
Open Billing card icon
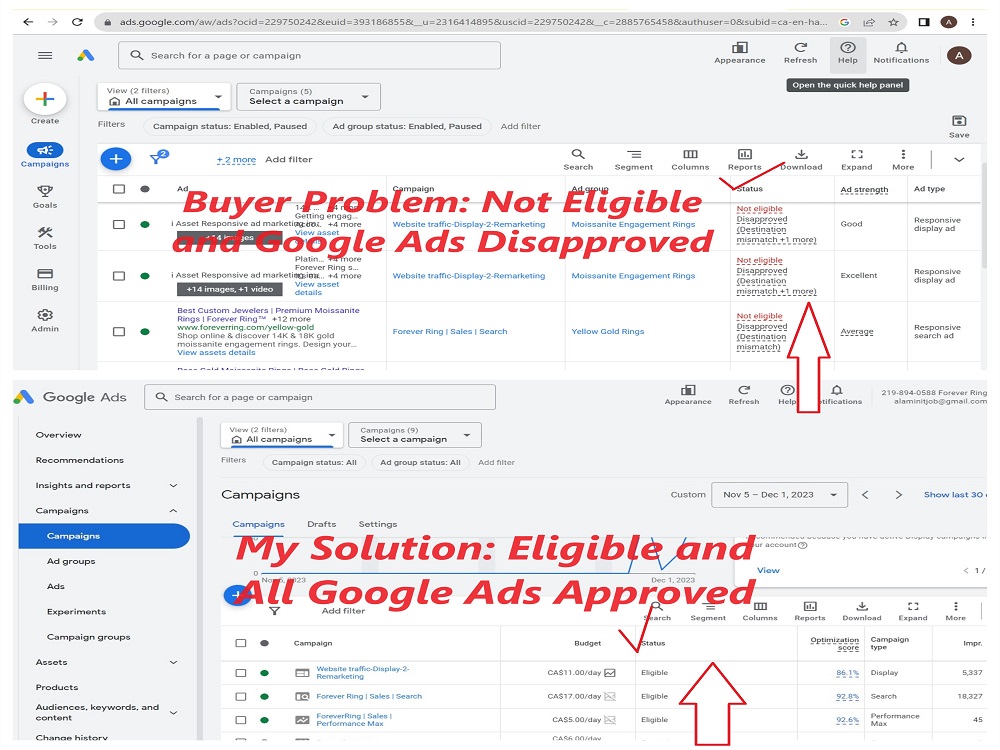click(45, 274)
